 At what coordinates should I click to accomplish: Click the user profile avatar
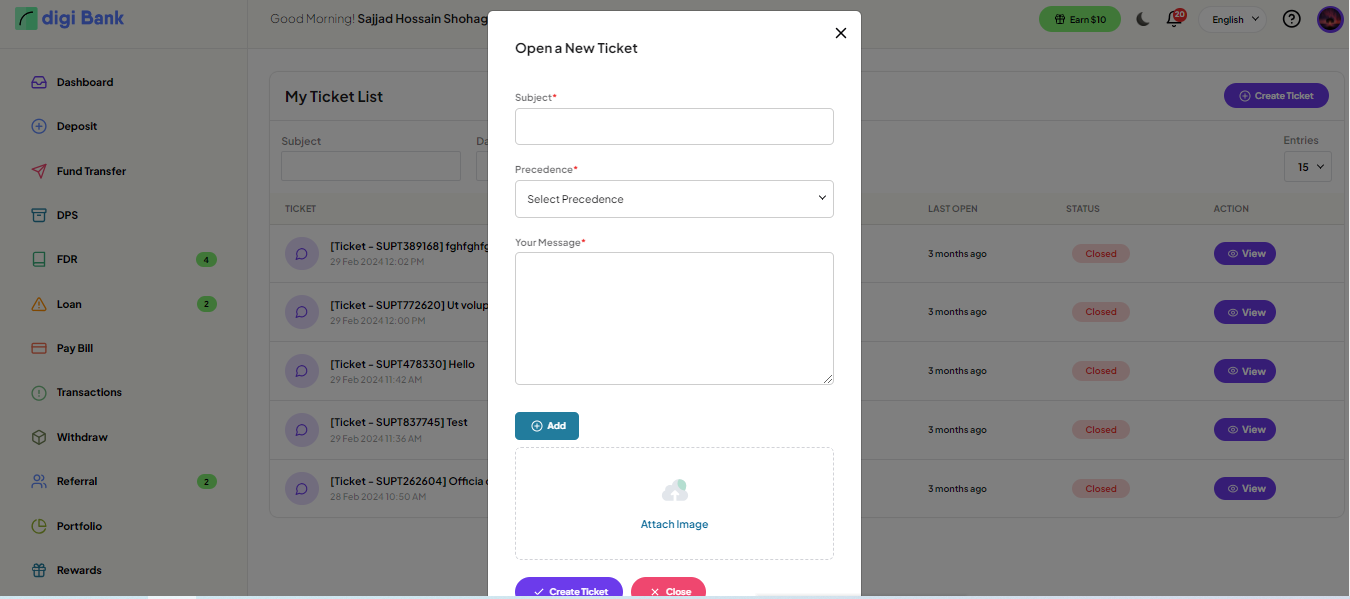(1329, 19)
